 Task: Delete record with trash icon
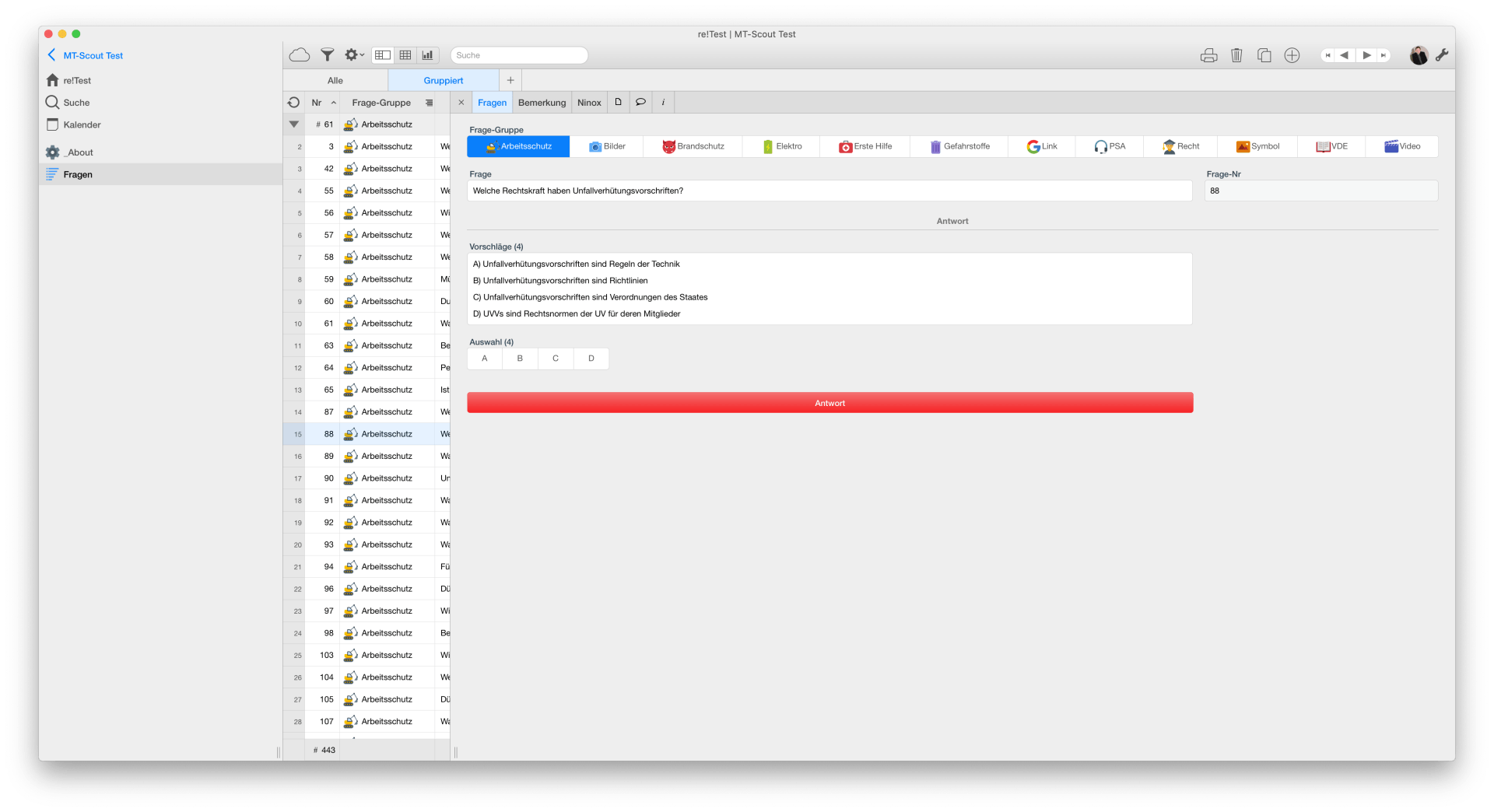pyautogui.click(x=1236, y=55)
